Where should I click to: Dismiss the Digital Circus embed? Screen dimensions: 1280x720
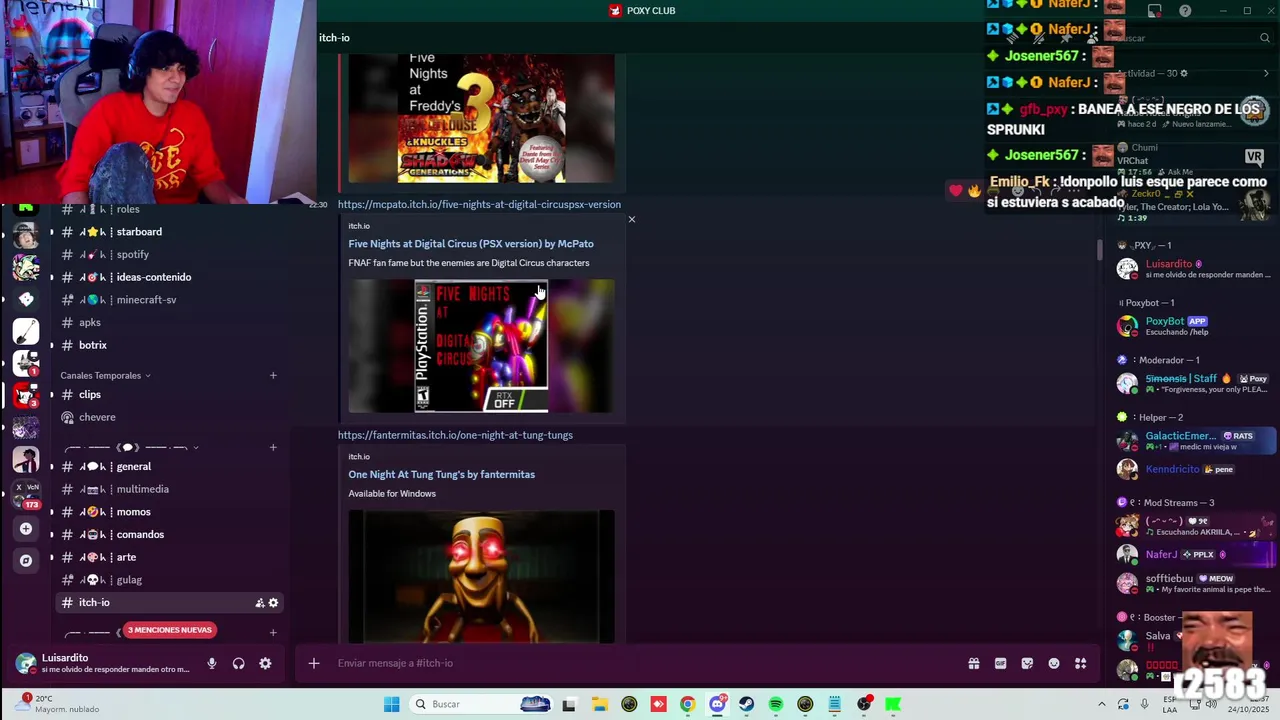coord(631,219)
